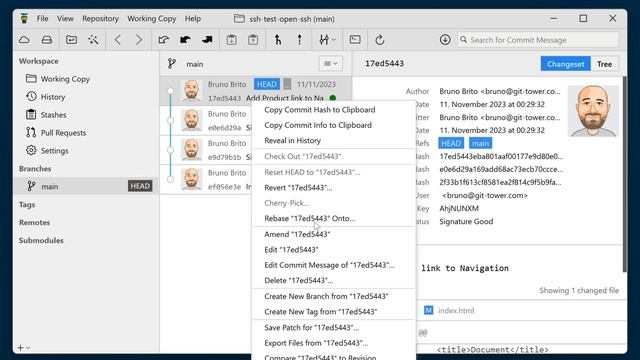Image resolution: width=640 pixels, height=360 pixels.
Task: Expand the Tags section
Action: pos(27,204)
